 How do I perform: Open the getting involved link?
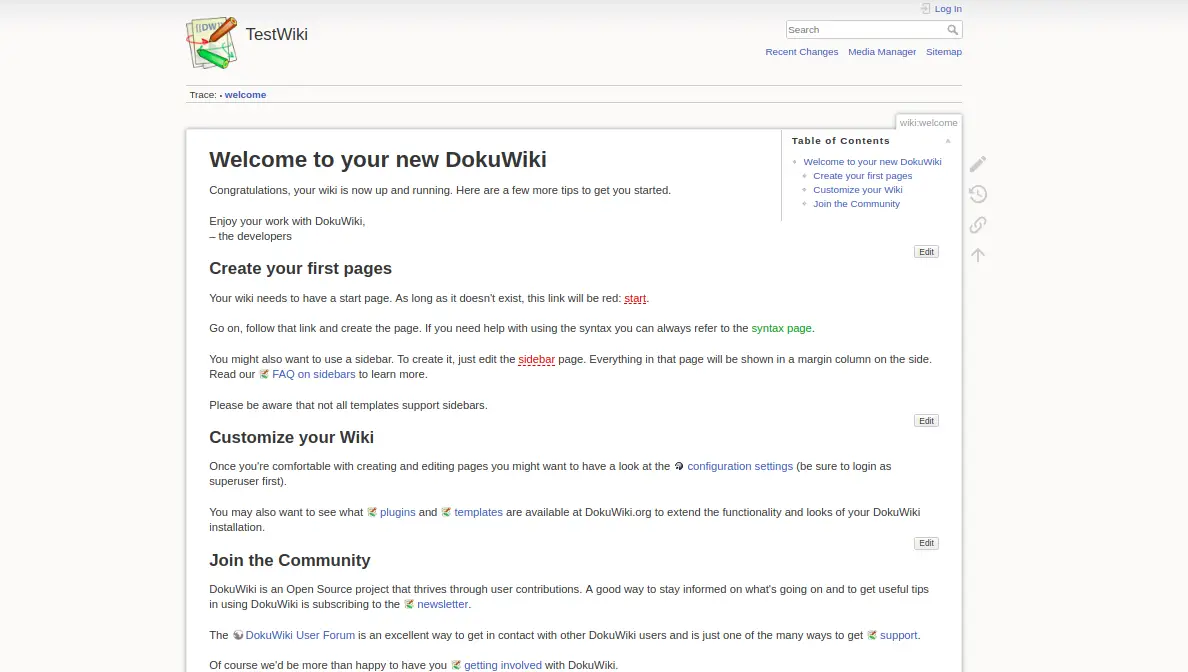pyautogui.click(x=496, y=665)
